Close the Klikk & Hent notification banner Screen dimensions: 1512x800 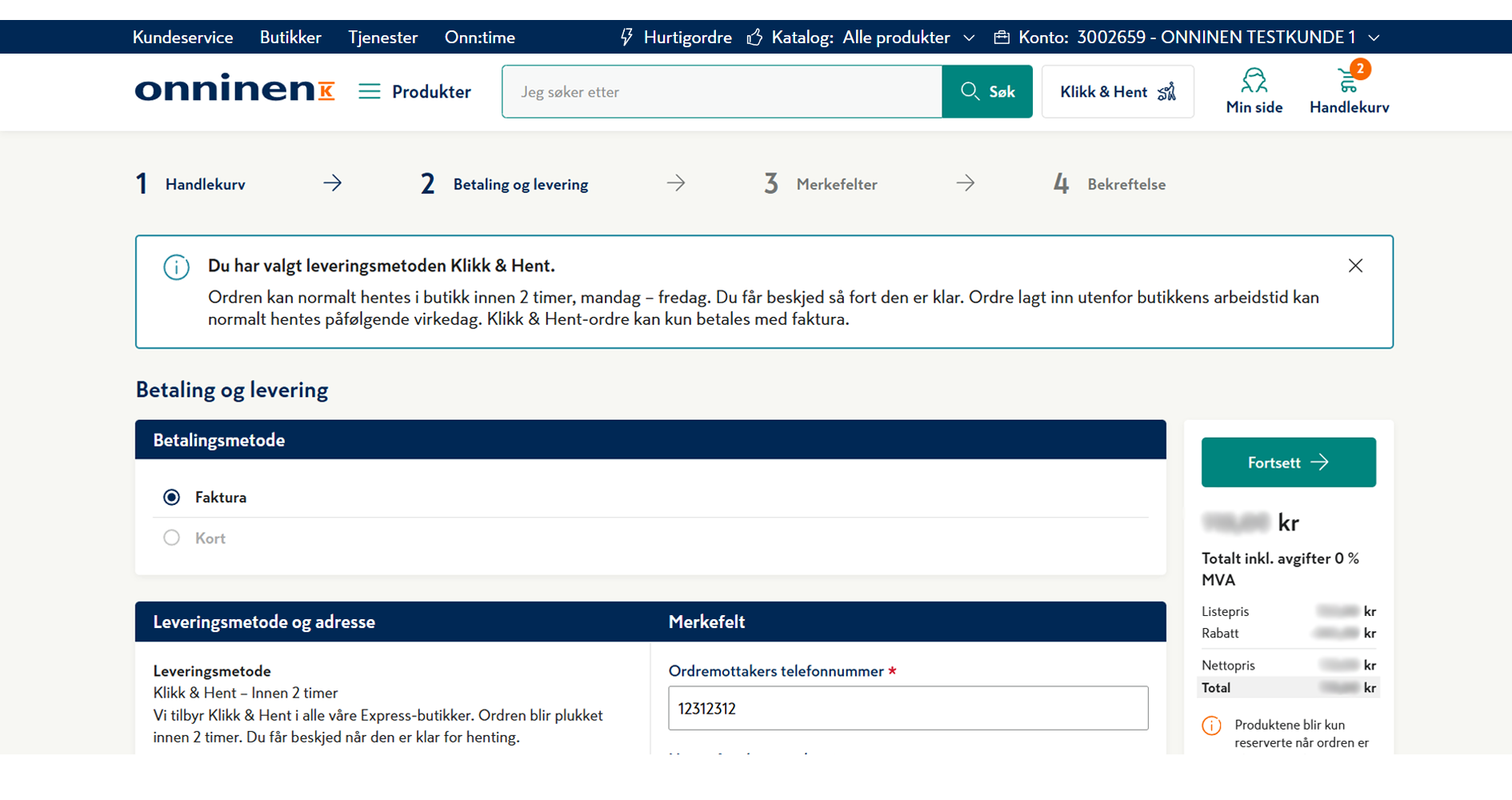(1355, 266)
